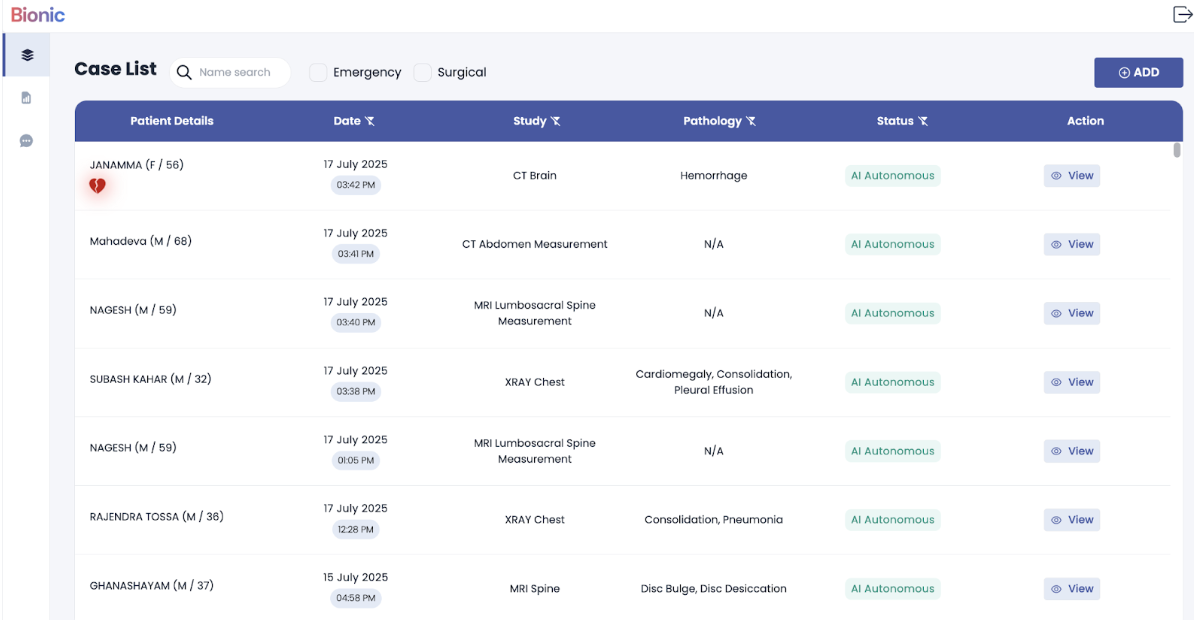Screen dimensions: 1194x620
Task: Click Cardiomegaly, Consolidation, Pleural Effusion cell
Action: [x=714, y=382]
